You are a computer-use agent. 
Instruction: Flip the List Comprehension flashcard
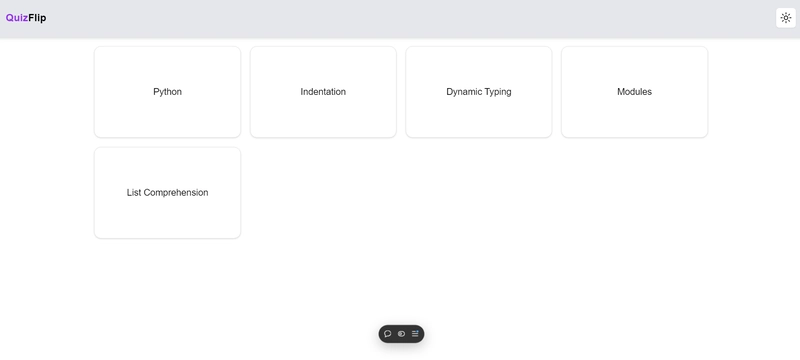coord(167,193)
